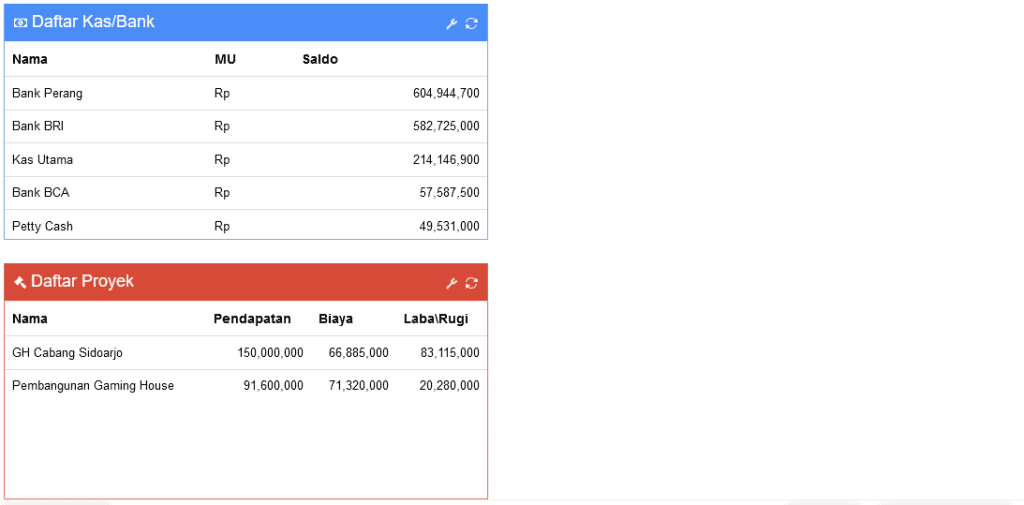1024x505 pixels.
Task: Refresh the Daftar Proyek panel
Action: click(x=472, y=283)
